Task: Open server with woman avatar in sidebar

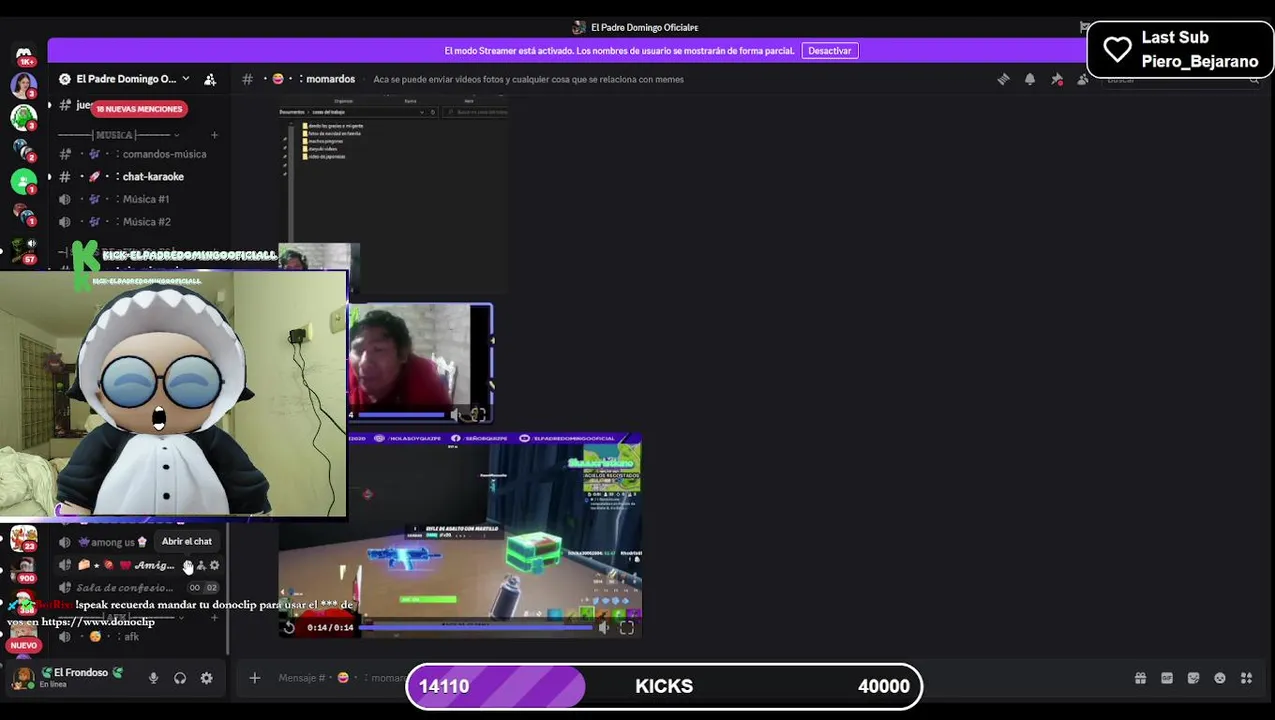Action: pos(24,86)
